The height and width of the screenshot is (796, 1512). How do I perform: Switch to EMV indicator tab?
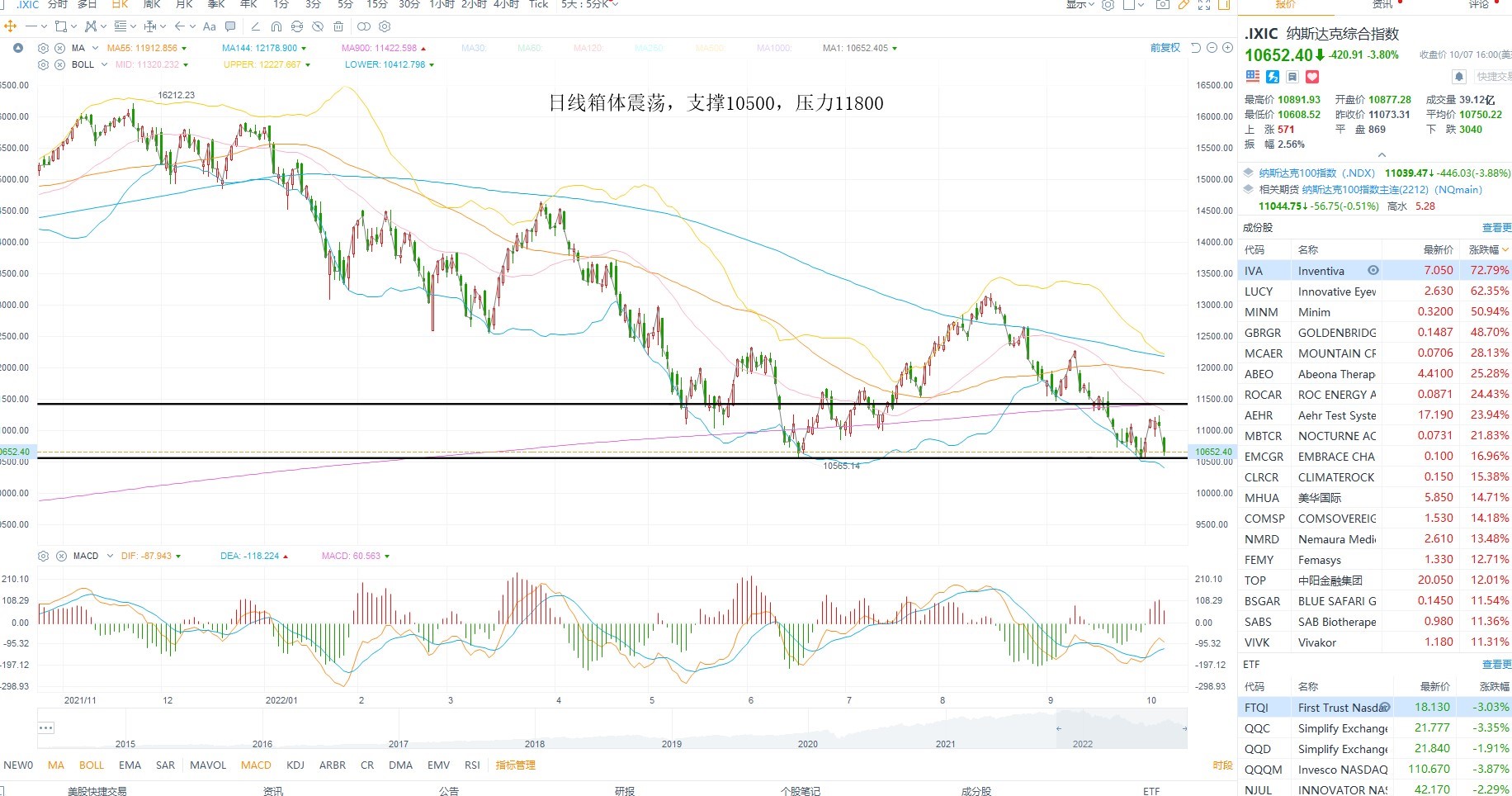click(x=438, y=765)
